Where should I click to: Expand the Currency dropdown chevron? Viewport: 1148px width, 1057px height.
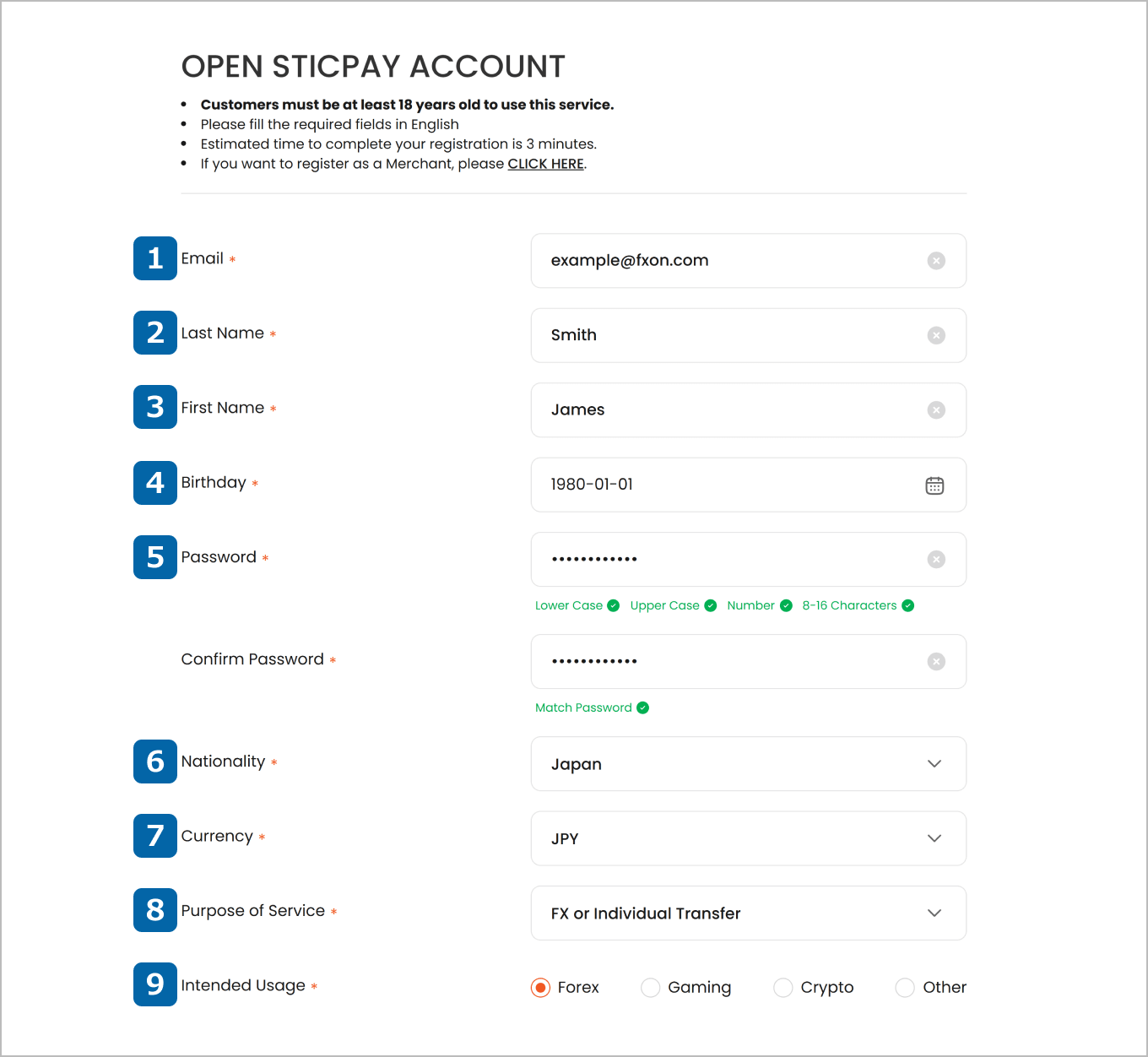point(934,838)
